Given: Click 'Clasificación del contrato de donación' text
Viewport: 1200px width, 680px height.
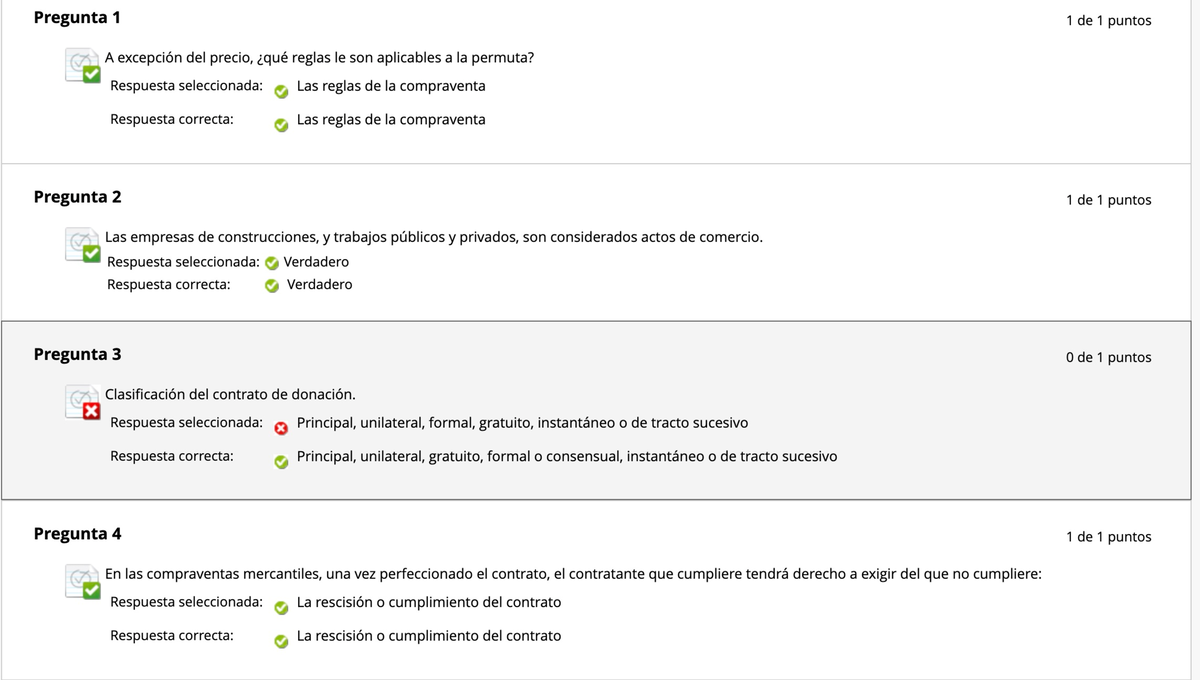Looking at the screenshot, I should pos(230,395).
